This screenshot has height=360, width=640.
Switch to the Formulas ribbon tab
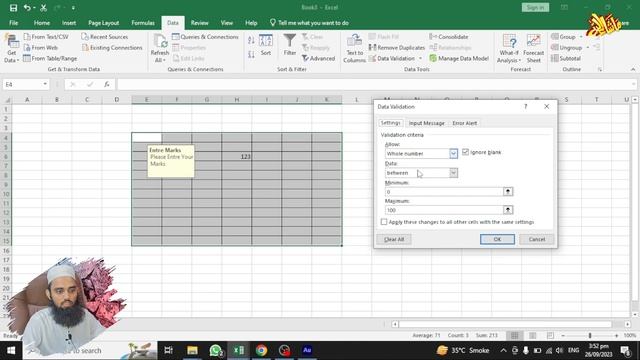coord(143,23)
